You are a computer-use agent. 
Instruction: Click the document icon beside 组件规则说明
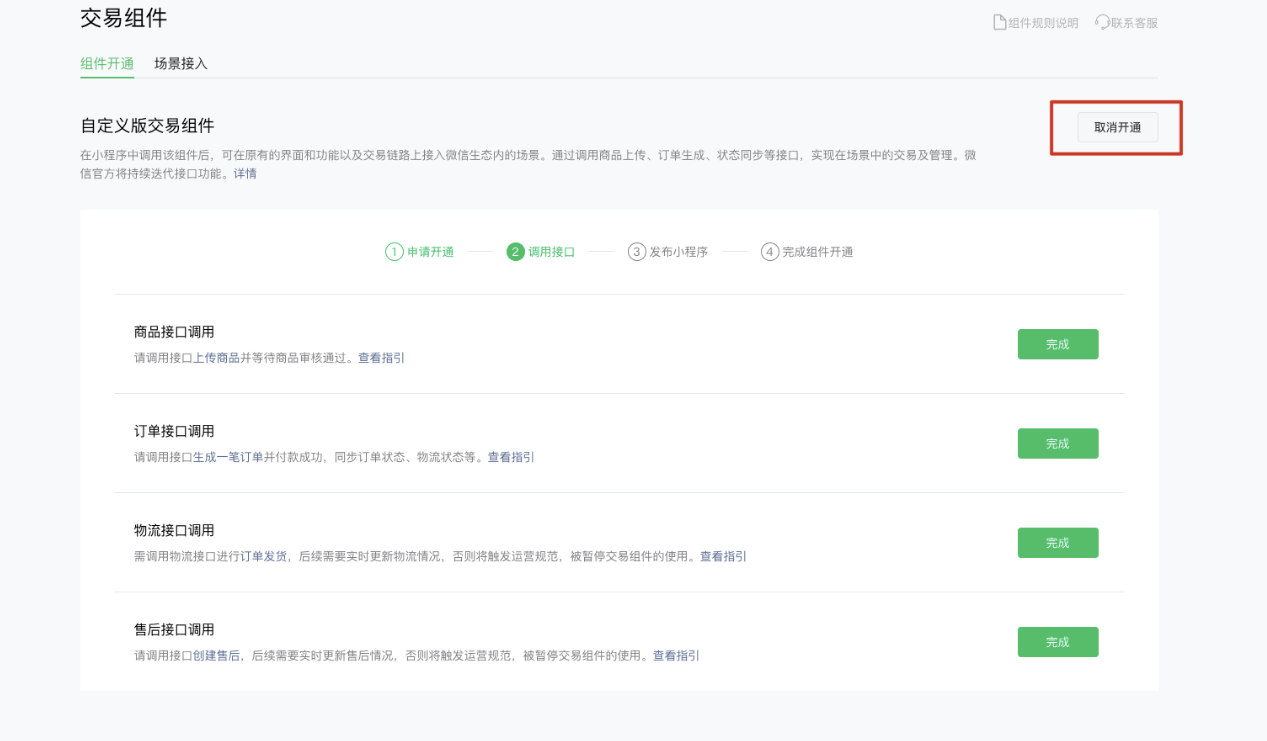998,22
